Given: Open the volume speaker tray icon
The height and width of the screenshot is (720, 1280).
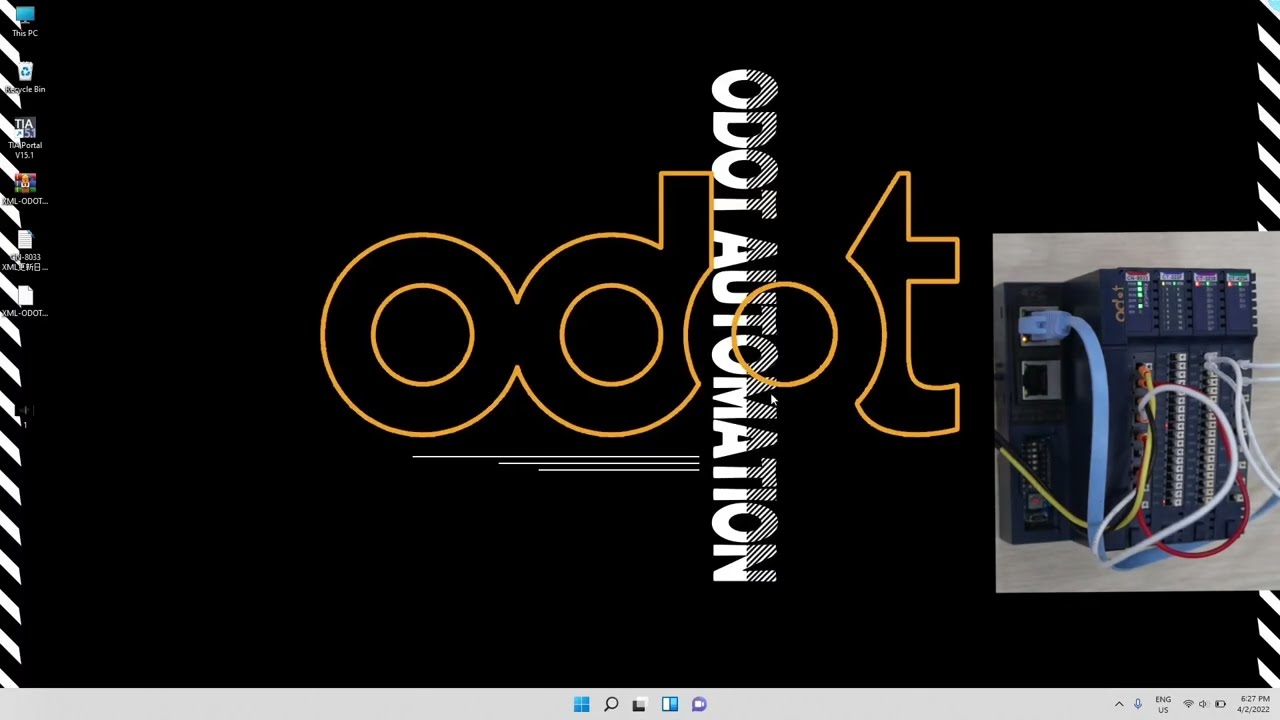Looking at the screenshot, I should 1203,704.
